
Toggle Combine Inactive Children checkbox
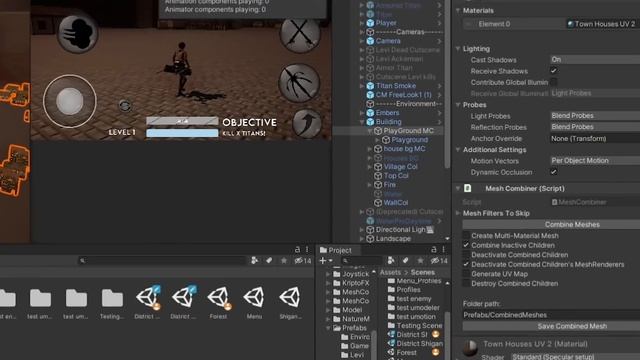point(466,245)
